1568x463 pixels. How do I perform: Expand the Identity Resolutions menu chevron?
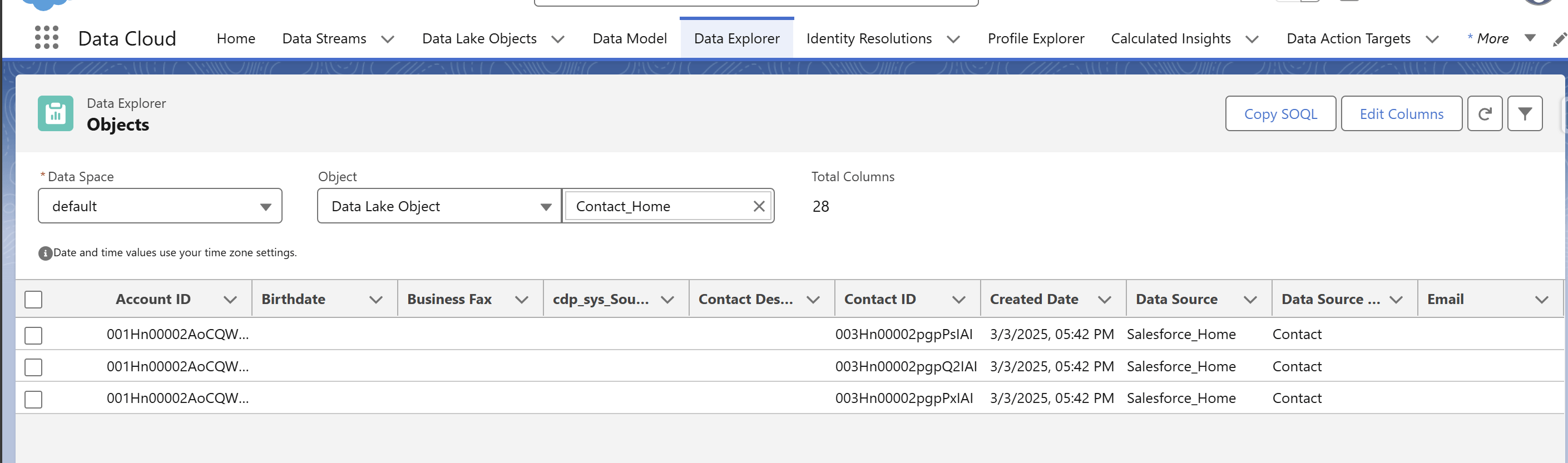click(x=954, y=39)
